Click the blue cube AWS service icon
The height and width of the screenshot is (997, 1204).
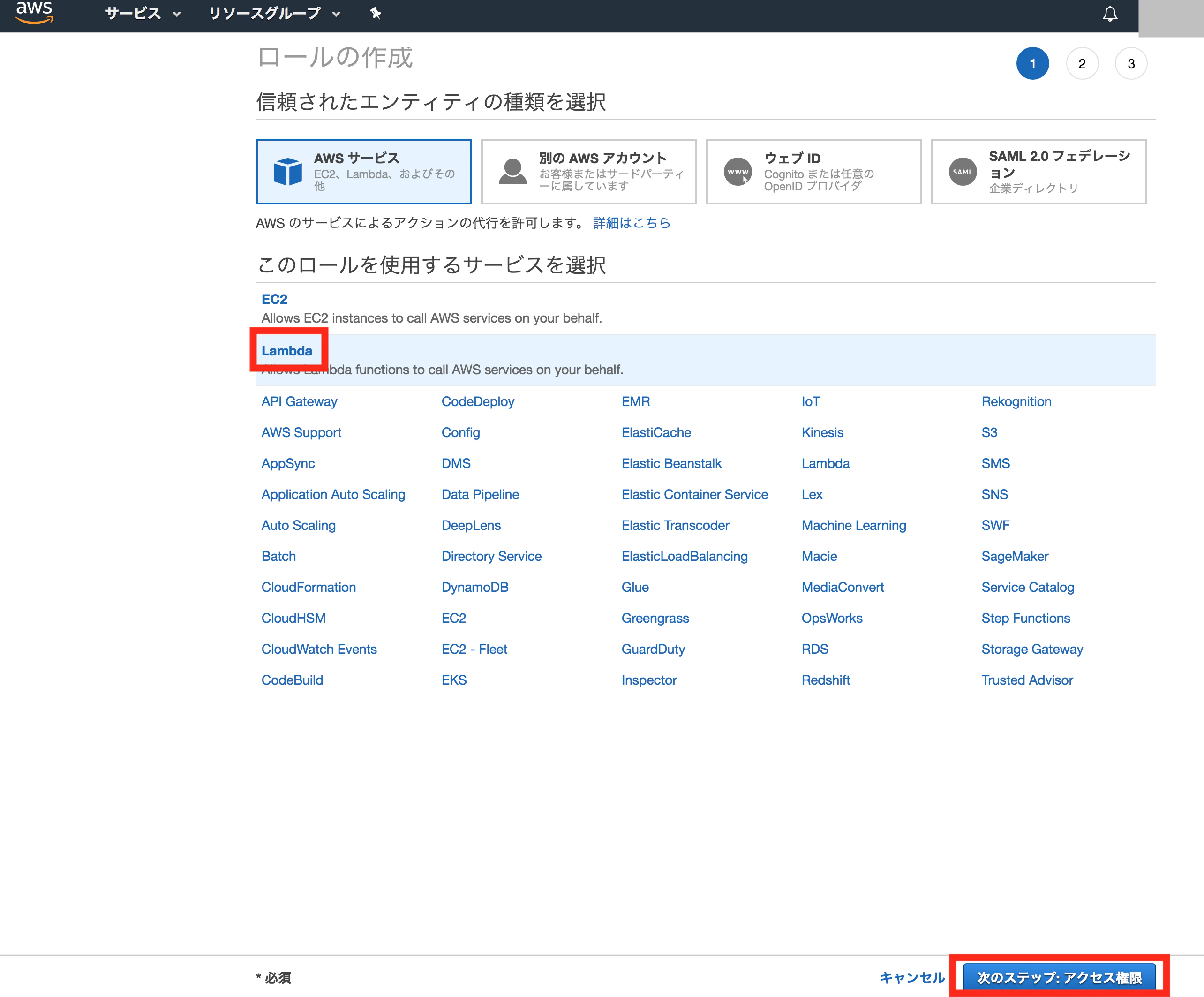[288, 172]
